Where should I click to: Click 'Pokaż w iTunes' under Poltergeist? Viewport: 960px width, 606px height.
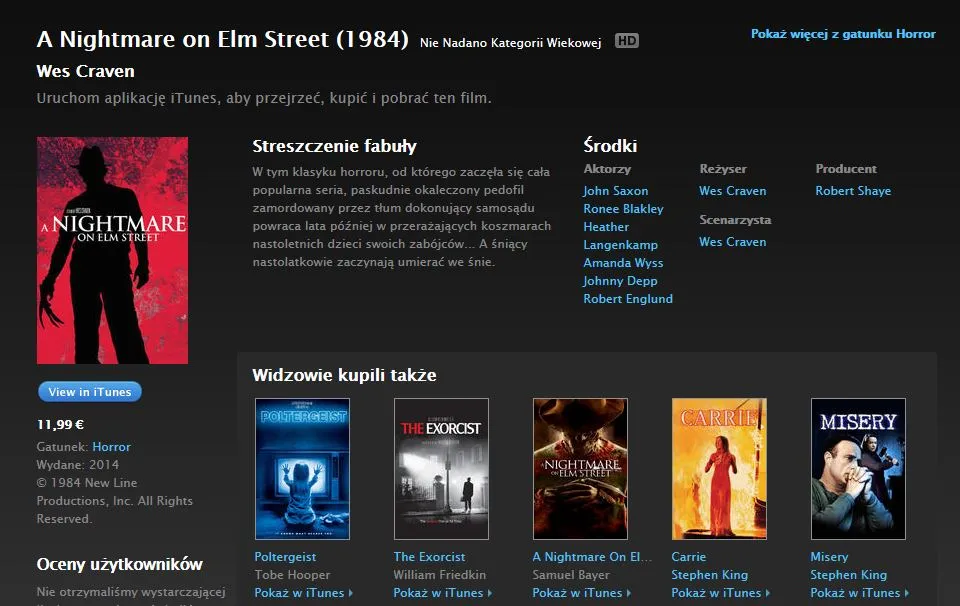coord(304,593)
